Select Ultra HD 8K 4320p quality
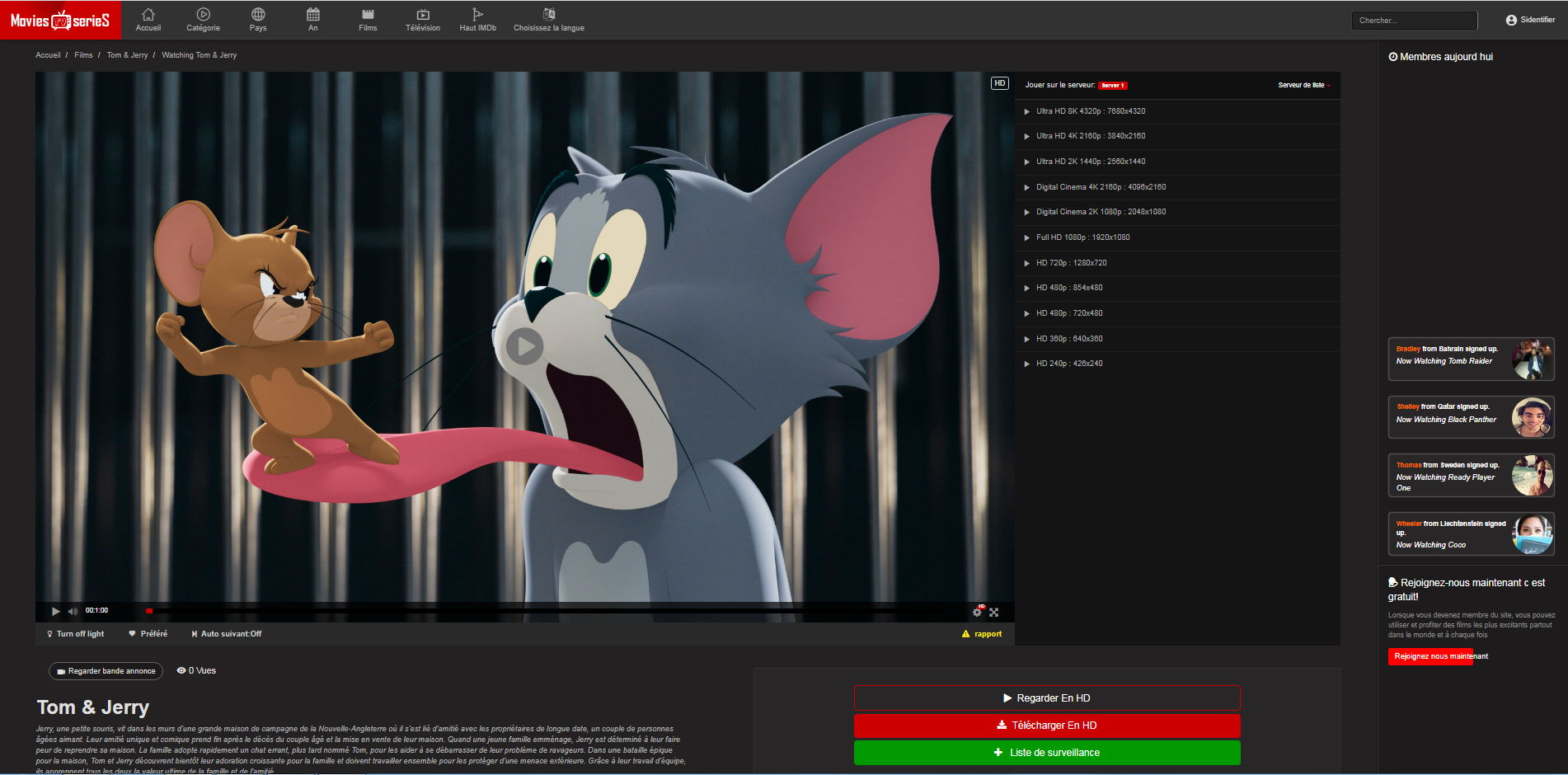1568x775 pixels. [x=1177, y=111]
